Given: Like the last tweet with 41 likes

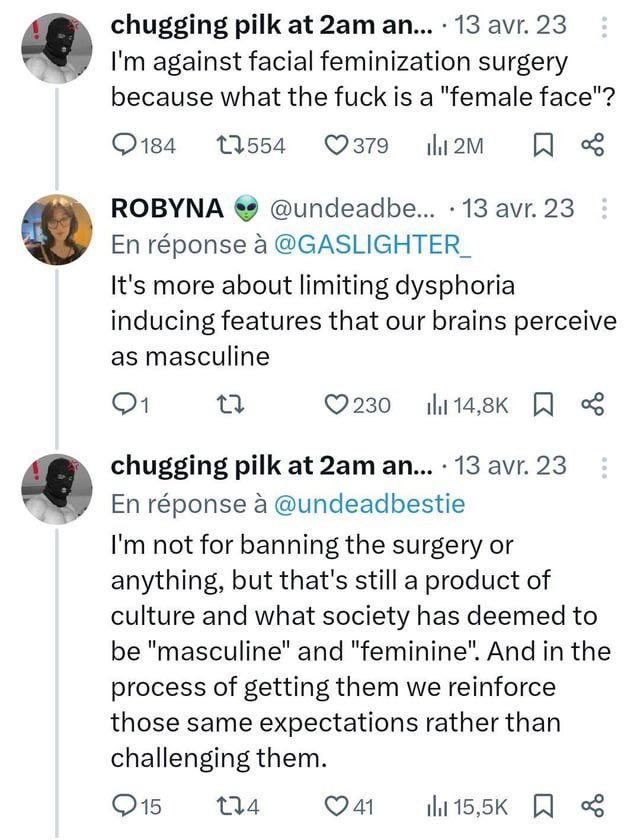Looking at the screenshot, I should tap(337, 806).
